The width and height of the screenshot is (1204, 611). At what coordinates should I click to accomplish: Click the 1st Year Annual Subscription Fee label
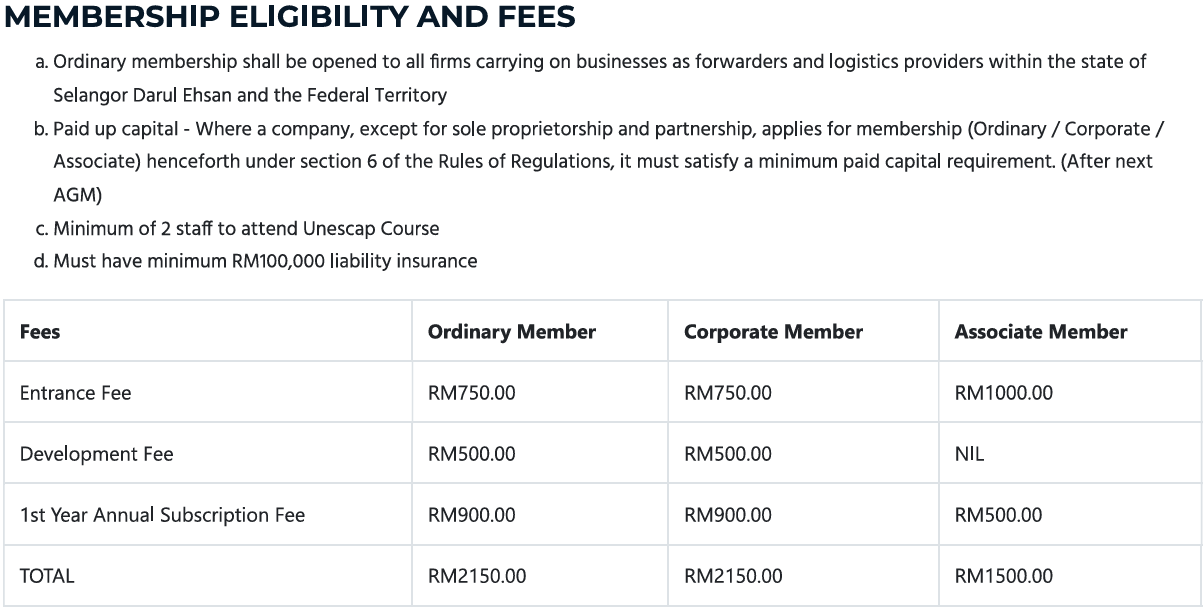(162, 515)
